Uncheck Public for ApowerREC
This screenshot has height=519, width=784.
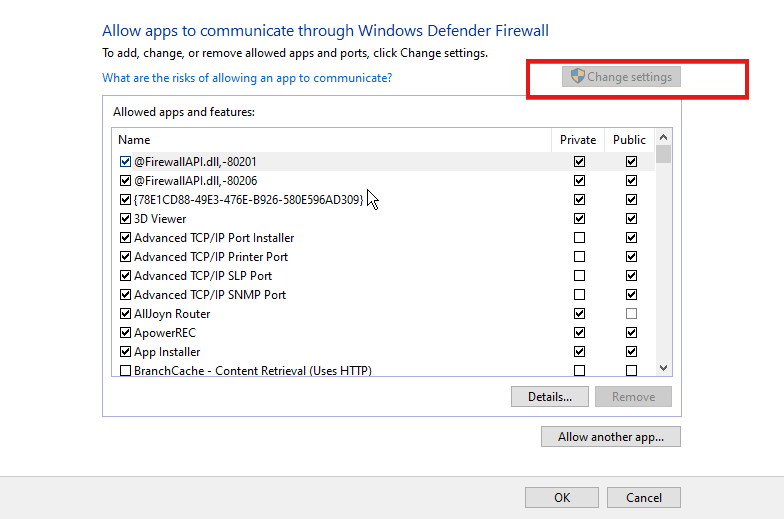[x=631, y=332]
